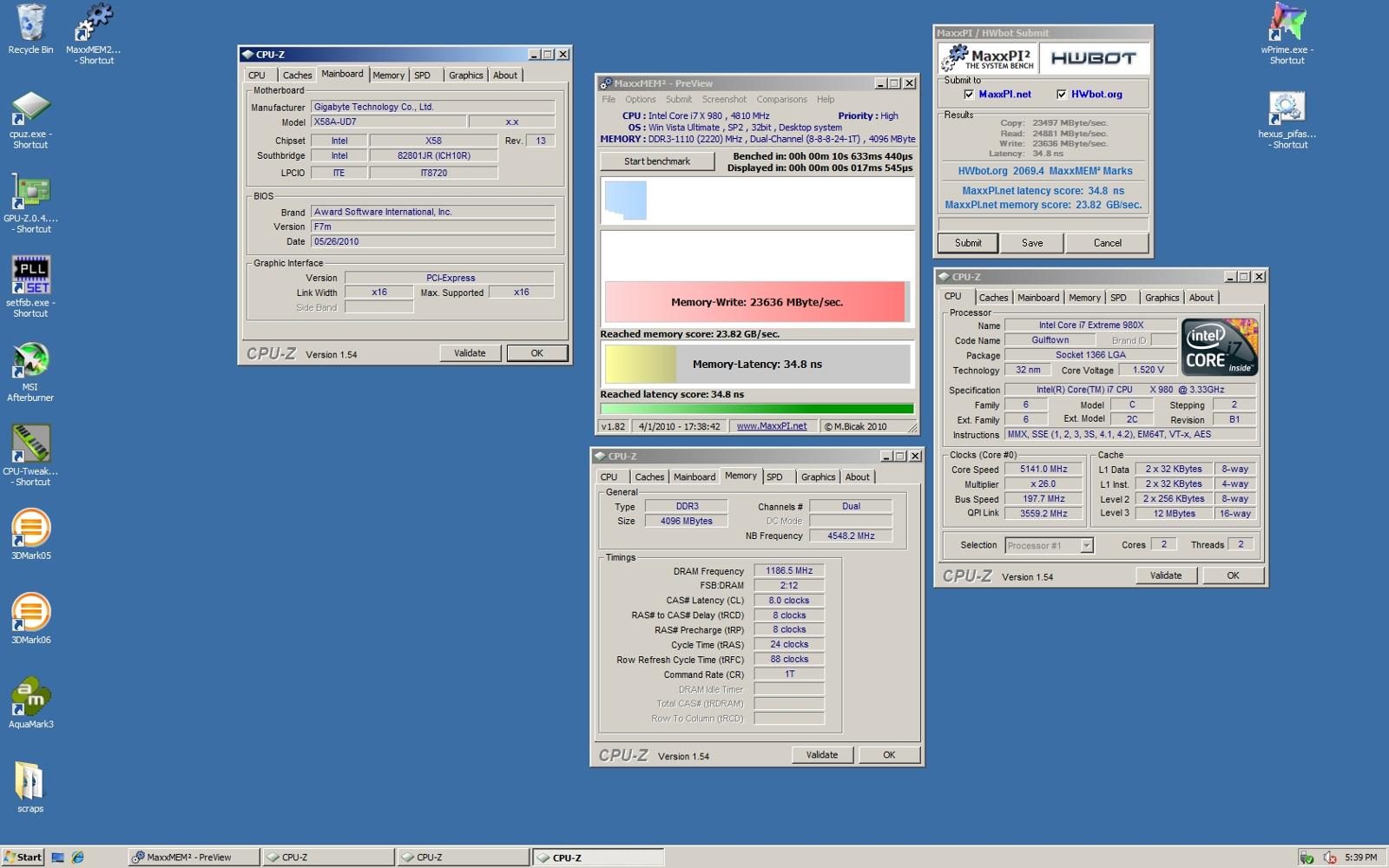Open the MSI Afterburner icon
Viewport: 1389px width, 868px height.
pos(30,360)
